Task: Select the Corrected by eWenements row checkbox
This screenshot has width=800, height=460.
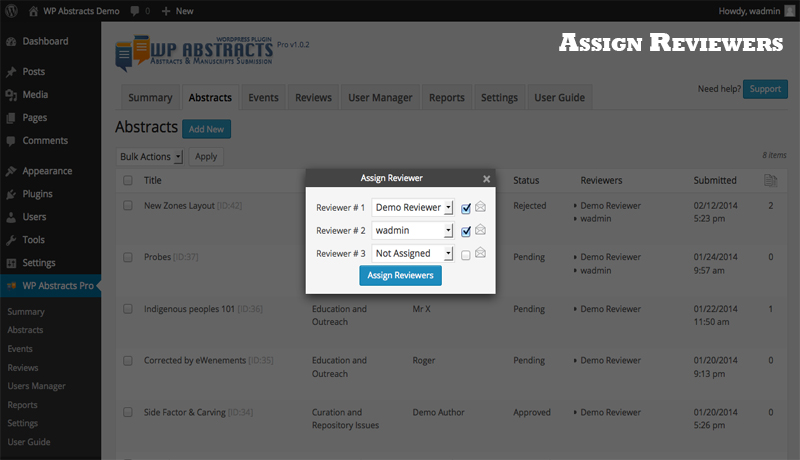Action: pyautogui.click(x=128, y=361)
